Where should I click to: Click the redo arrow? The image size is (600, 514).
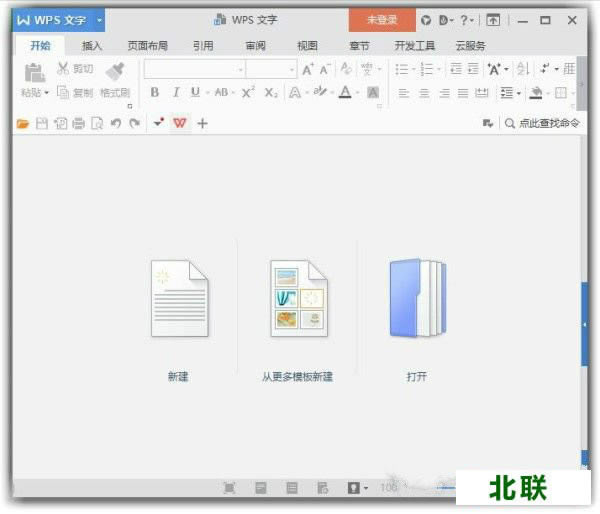pyautogui.click(x=134, y=123)
